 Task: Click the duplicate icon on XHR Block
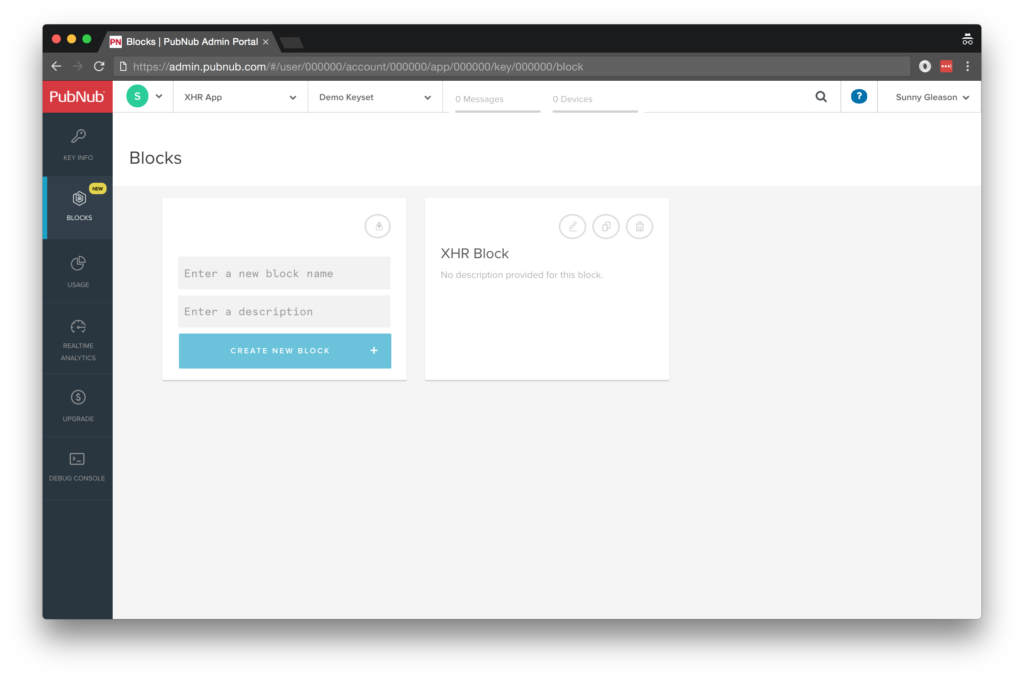(606, 227)
